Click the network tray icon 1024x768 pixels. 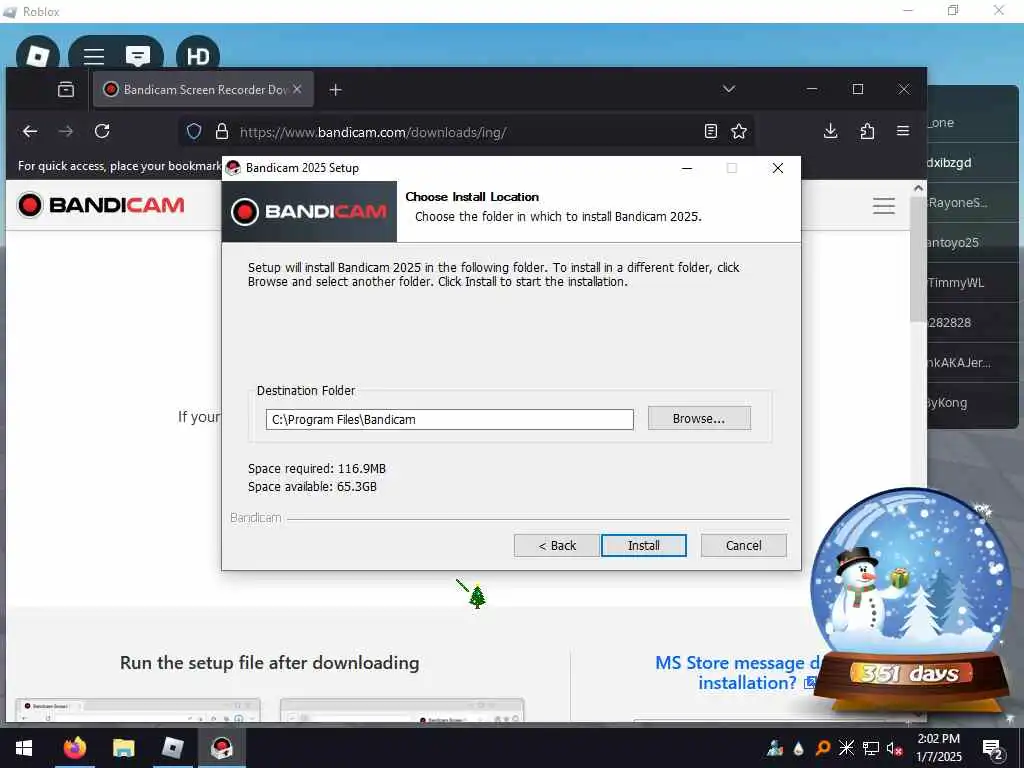coord(871,748)
